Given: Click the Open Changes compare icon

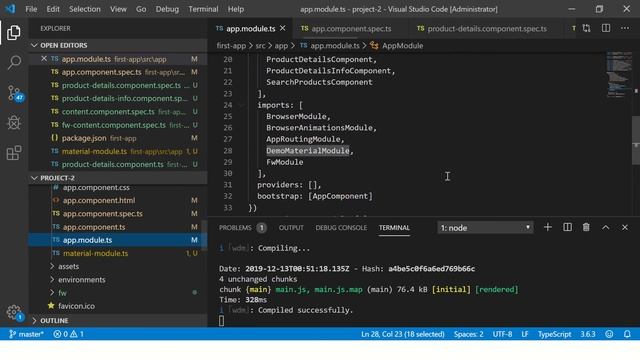Looking at the screenshot, I should [587, 28].
